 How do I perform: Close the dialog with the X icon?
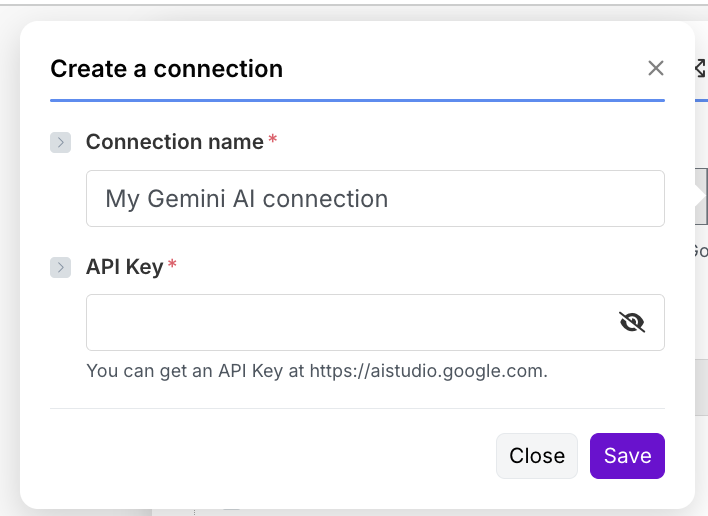coord(656,68)
